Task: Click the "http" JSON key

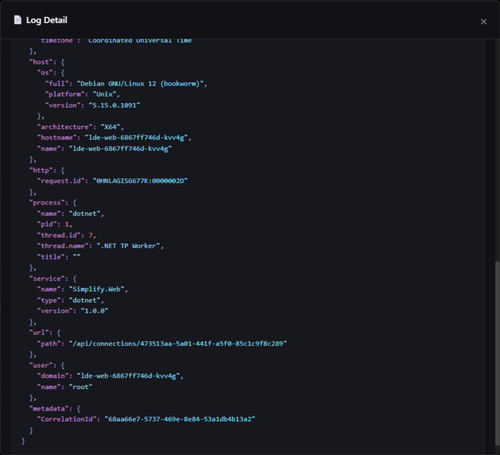Action: pos(41,170)
